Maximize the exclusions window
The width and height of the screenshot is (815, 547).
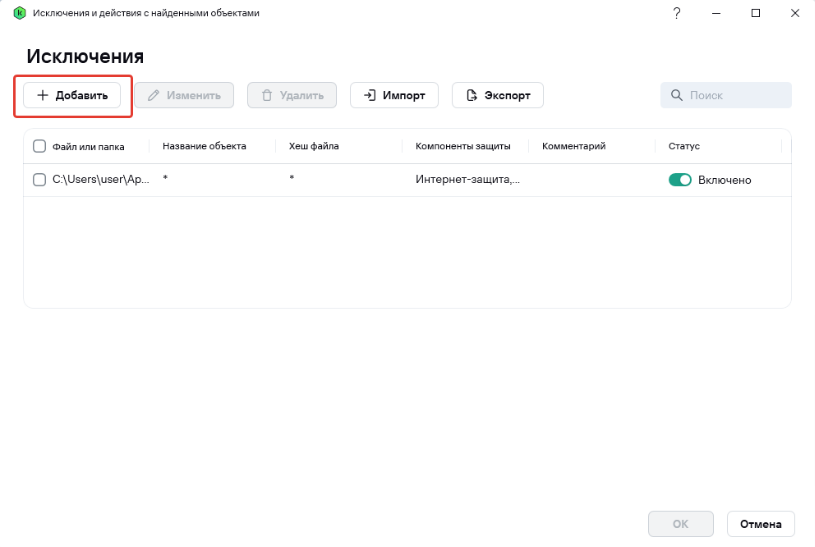coord(755,13)
